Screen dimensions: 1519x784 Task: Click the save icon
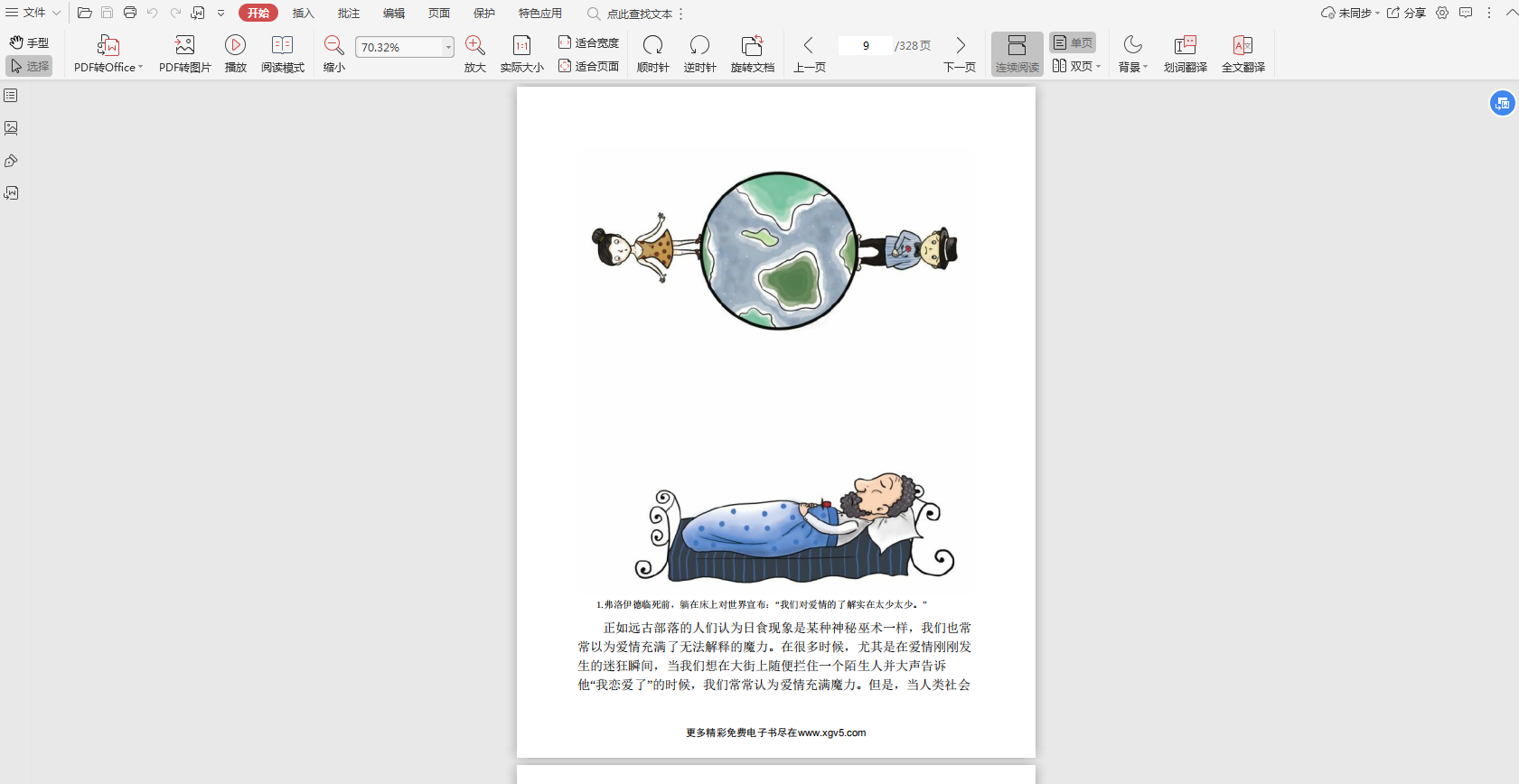tap(107, 13)
